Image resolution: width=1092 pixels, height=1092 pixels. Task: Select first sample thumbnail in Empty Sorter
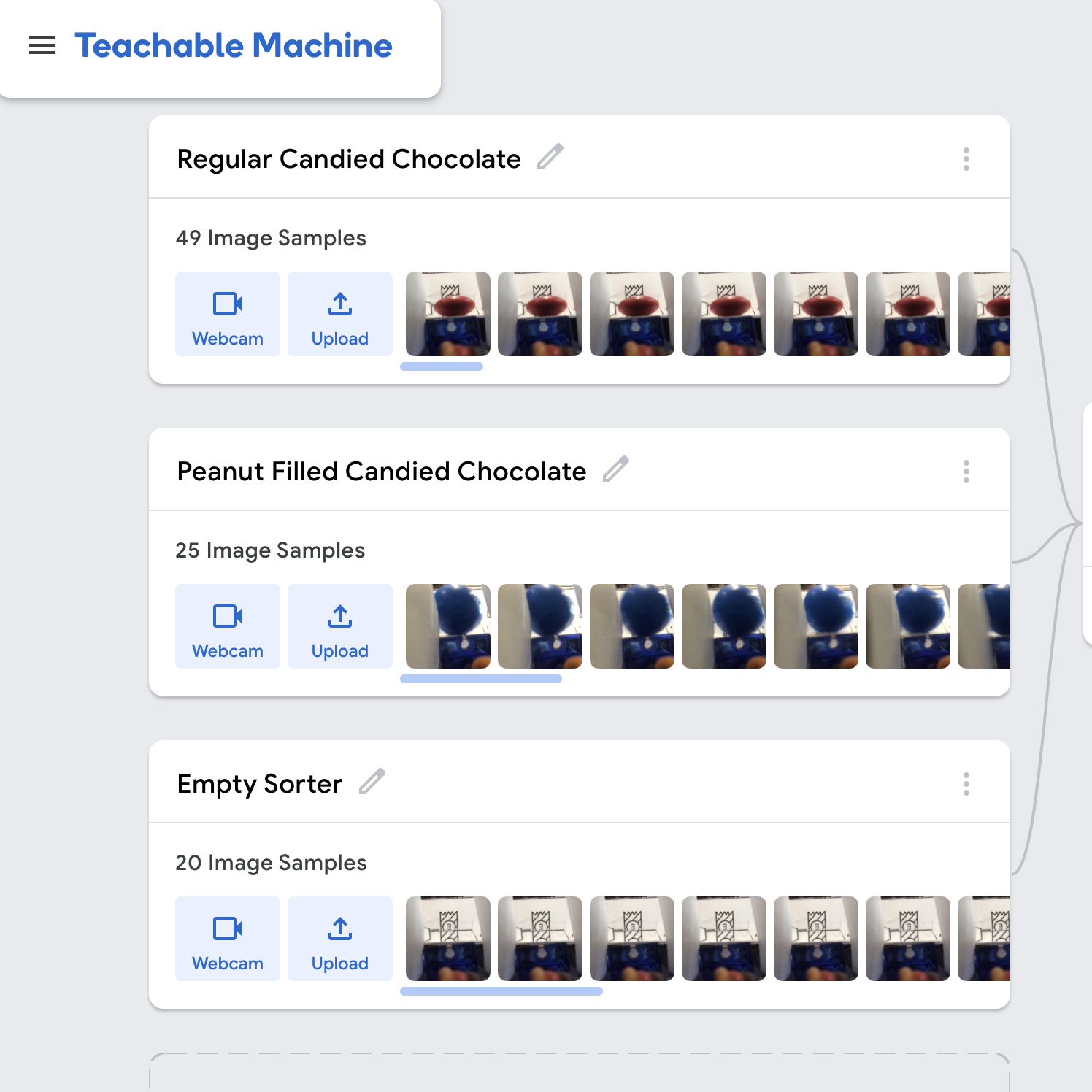click(448, 939)
